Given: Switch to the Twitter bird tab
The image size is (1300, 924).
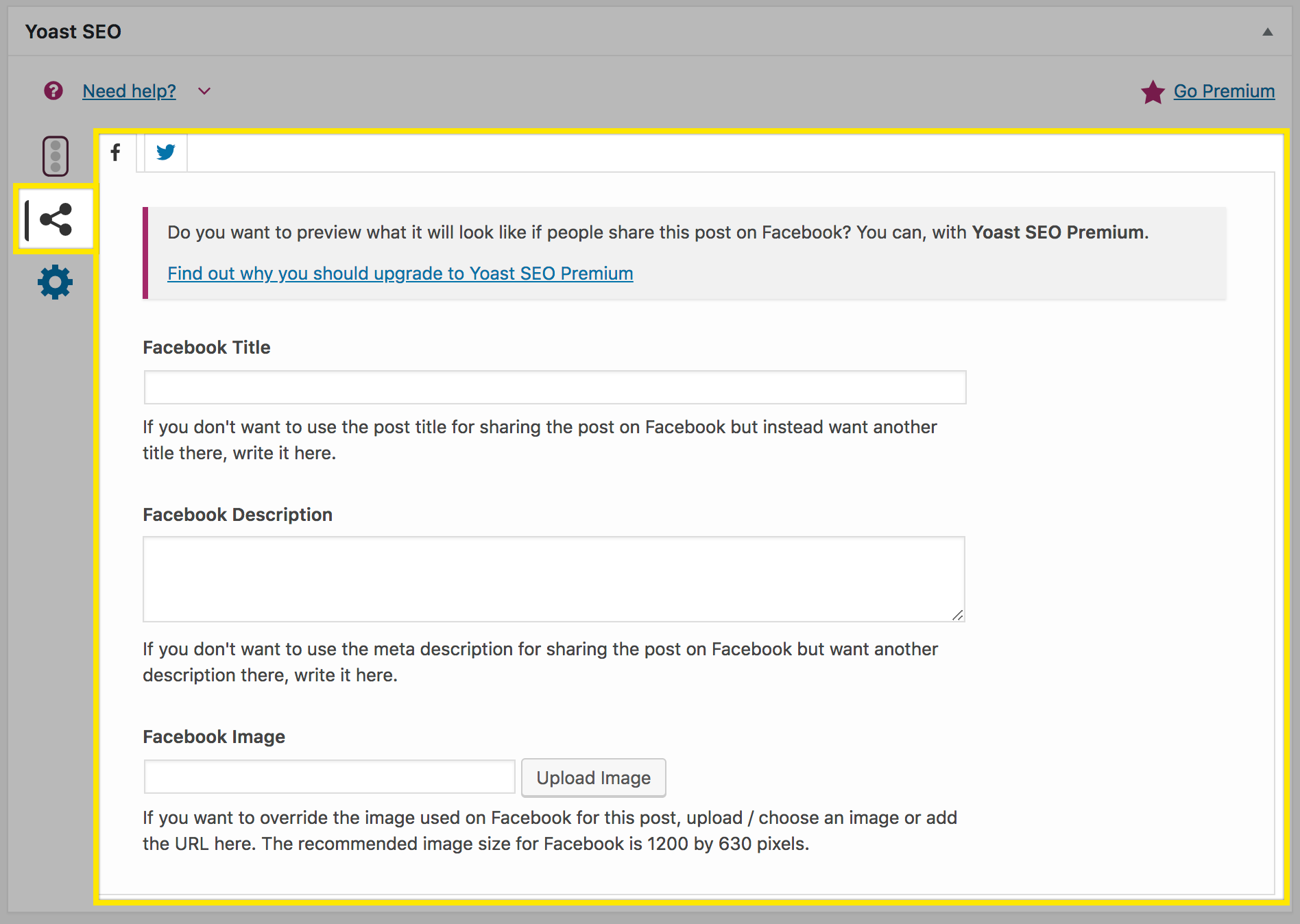Looking at the screenshot, I should (x=165, y=152).
